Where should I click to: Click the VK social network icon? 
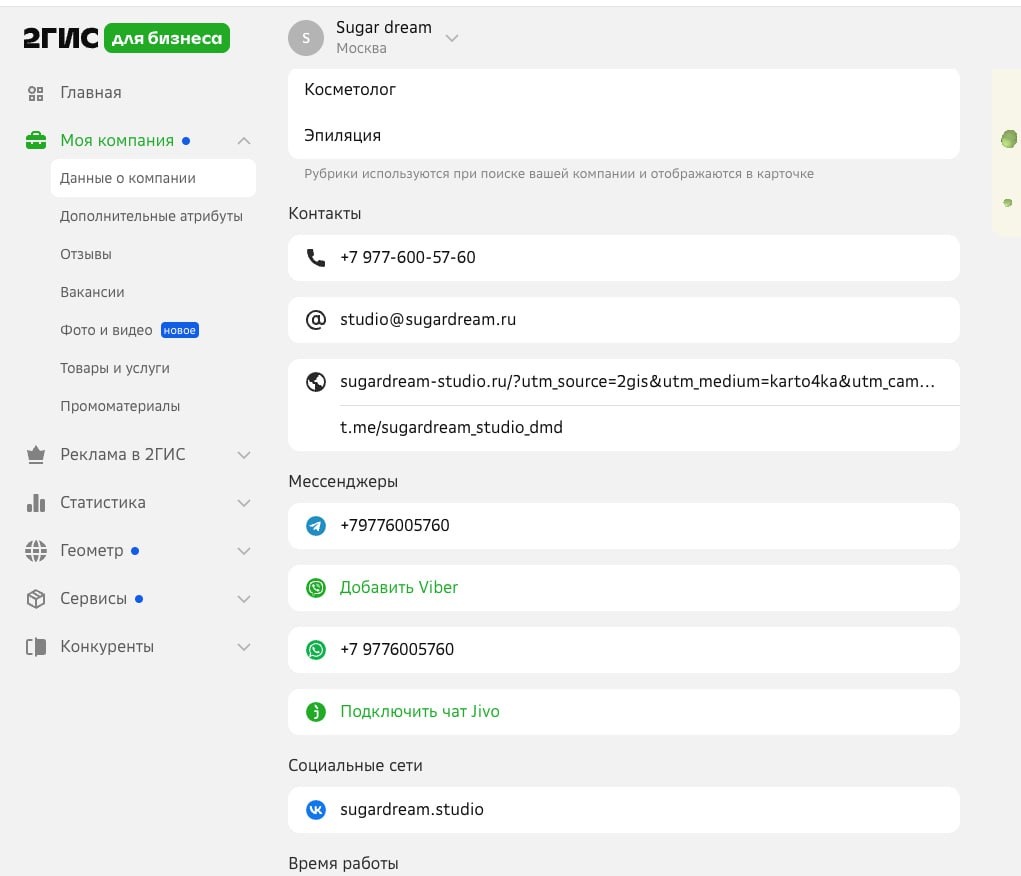coord(316,810)
